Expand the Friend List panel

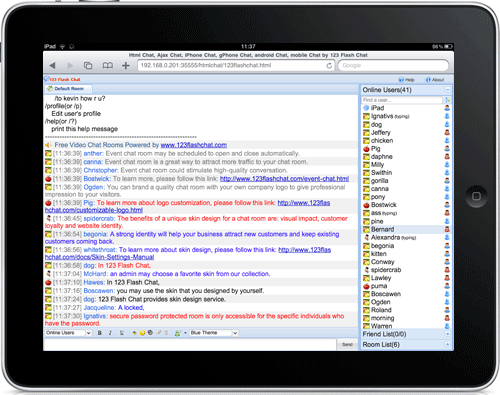click(x=447, y=334)
